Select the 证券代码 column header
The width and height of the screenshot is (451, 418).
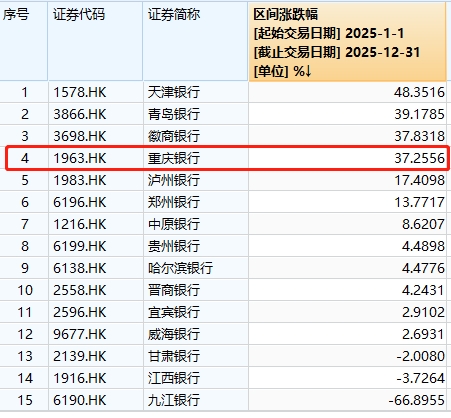[95, 41]
